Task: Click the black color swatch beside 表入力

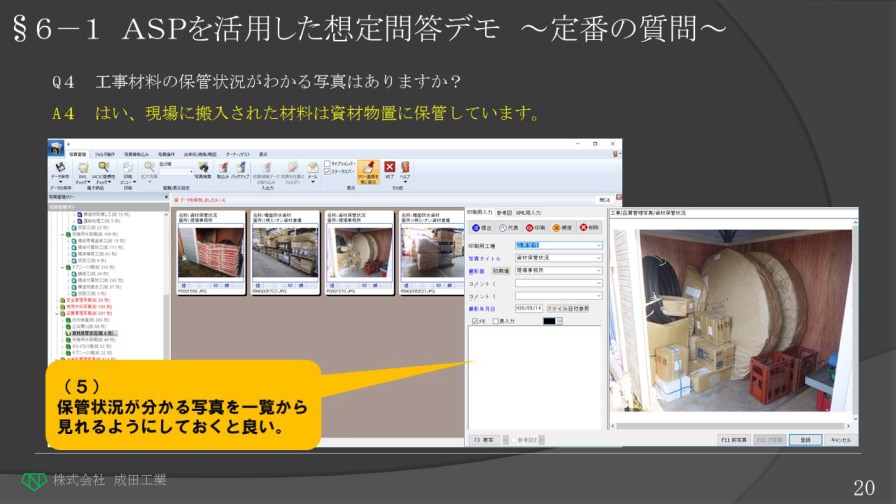Action: (x=549, y=321)
